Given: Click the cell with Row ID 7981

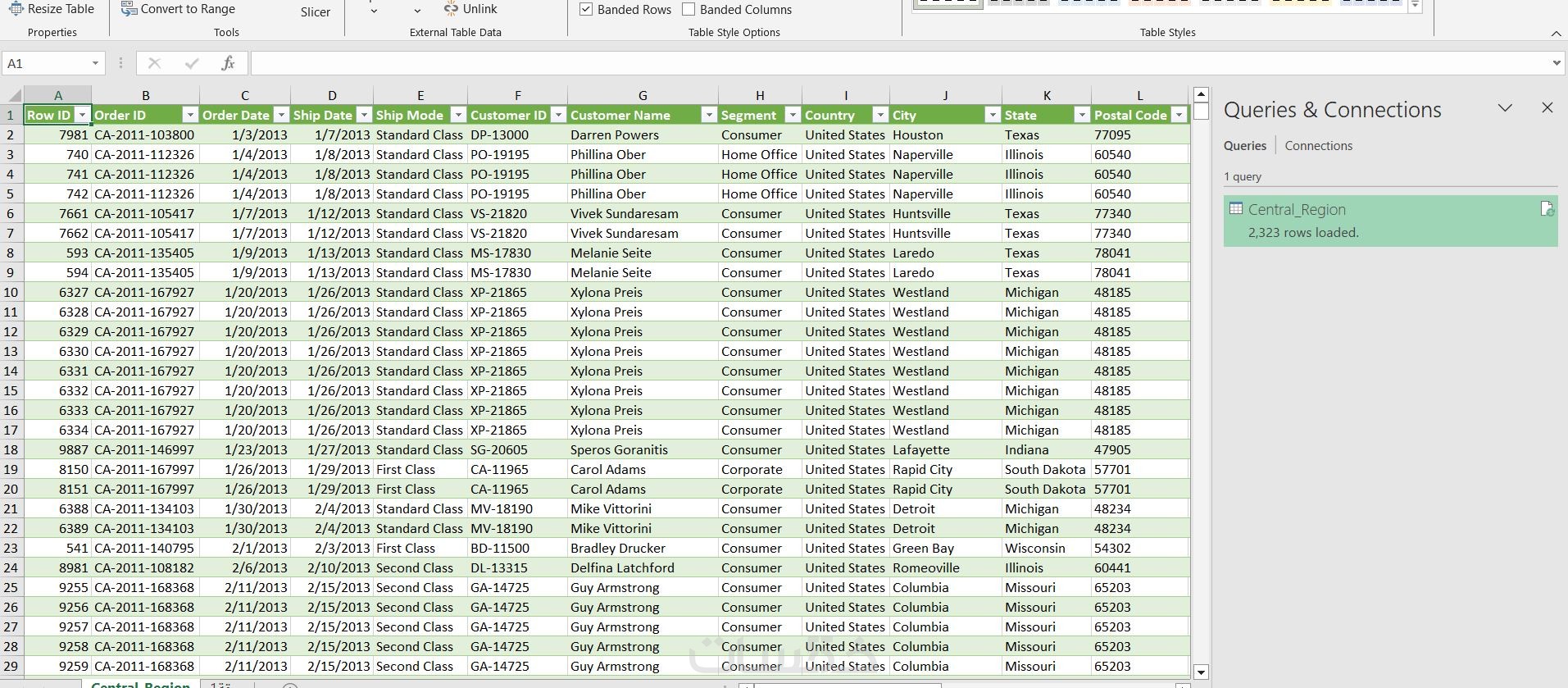Looking at the screenshot, I should pos(57,134).
